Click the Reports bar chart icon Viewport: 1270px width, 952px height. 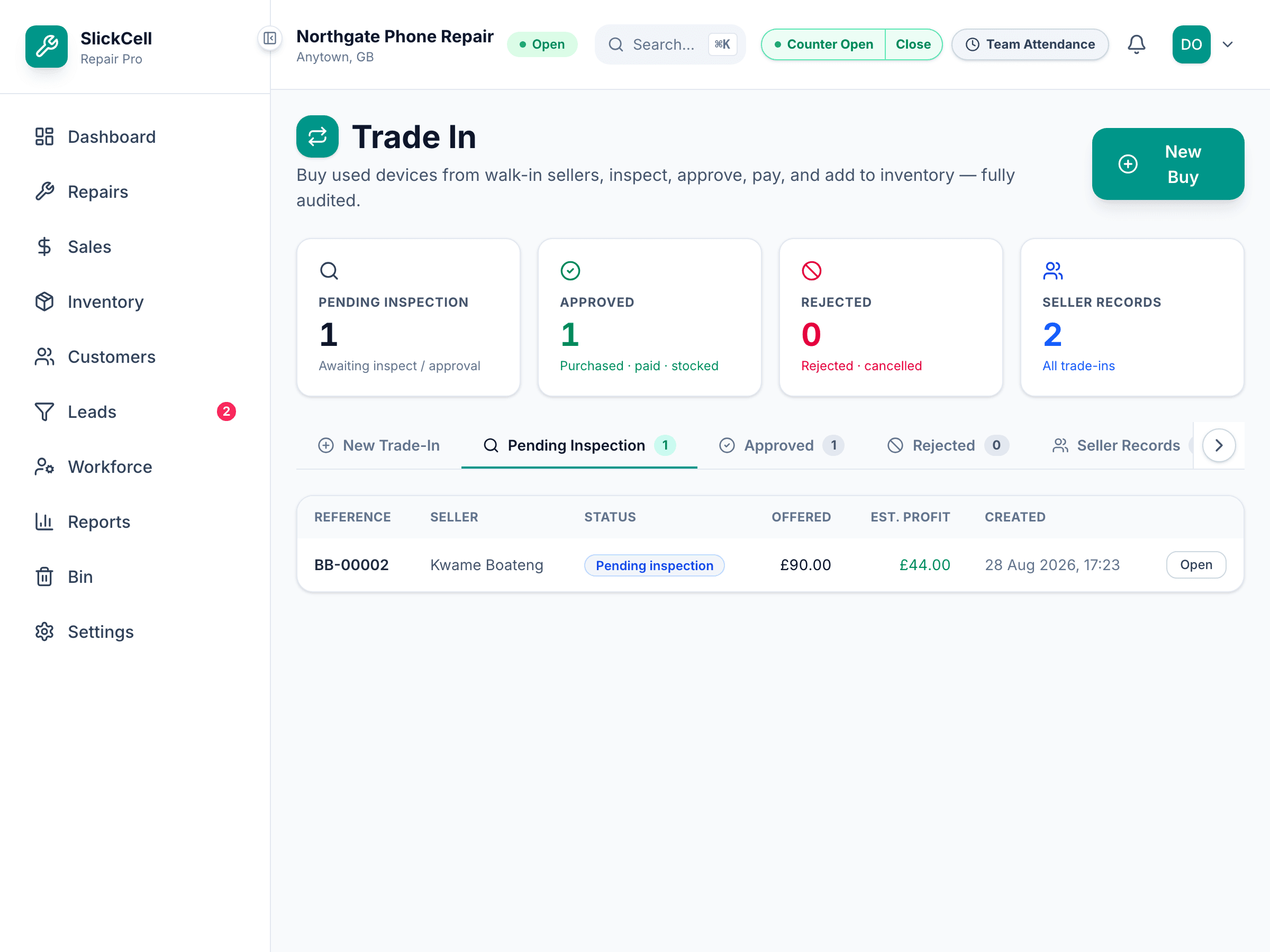44,521
